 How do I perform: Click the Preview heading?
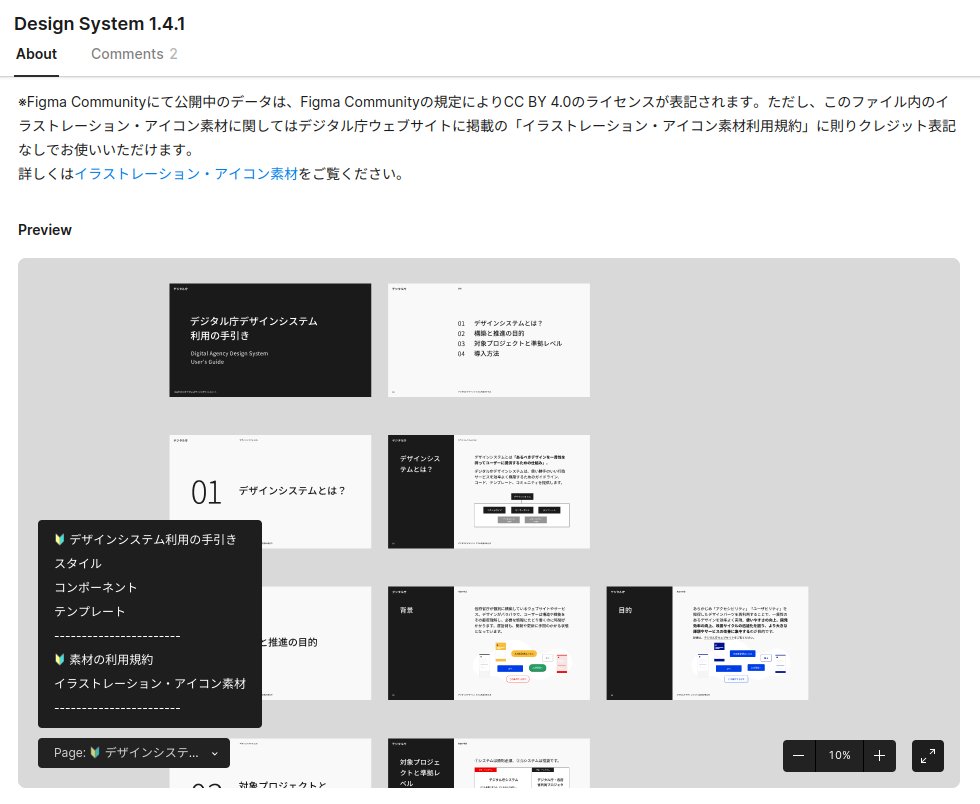tap(45, 230)
